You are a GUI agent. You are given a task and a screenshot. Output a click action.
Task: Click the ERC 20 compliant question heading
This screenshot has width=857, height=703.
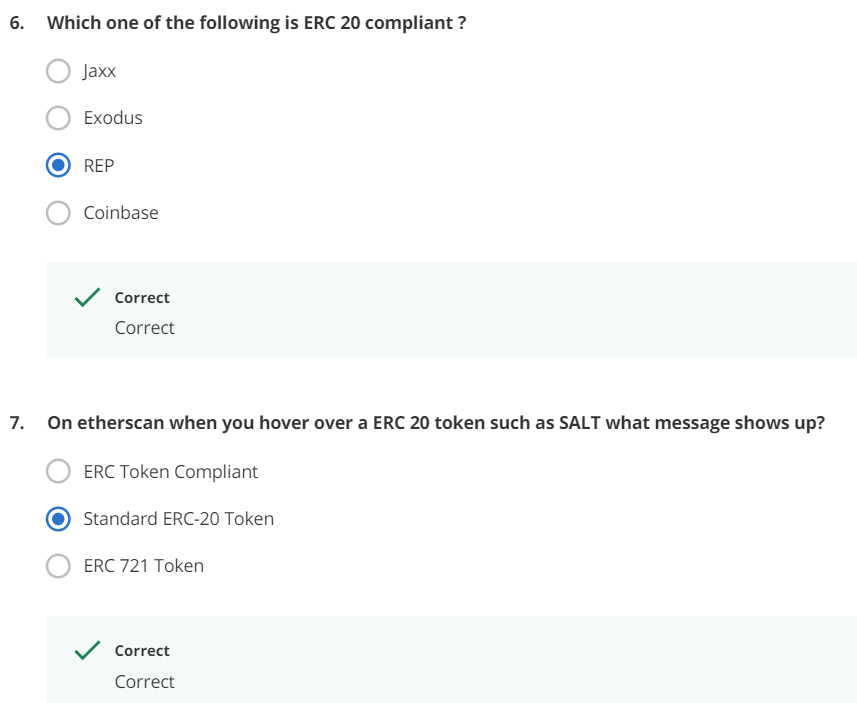[256, 23]
